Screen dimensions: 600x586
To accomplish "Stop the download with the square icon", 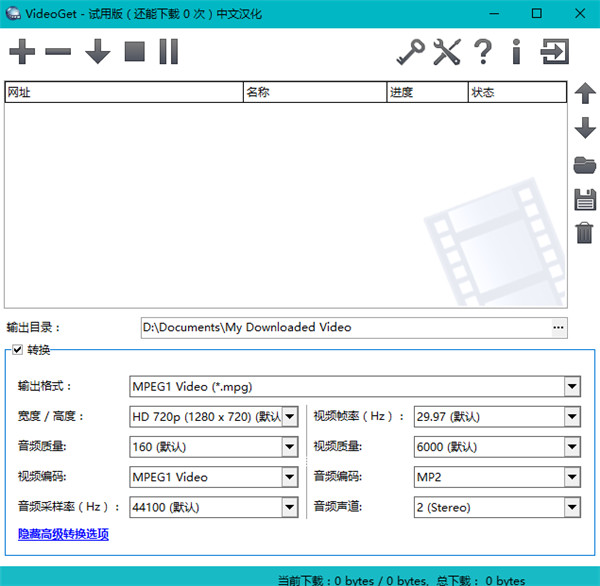I will [135, 52].
